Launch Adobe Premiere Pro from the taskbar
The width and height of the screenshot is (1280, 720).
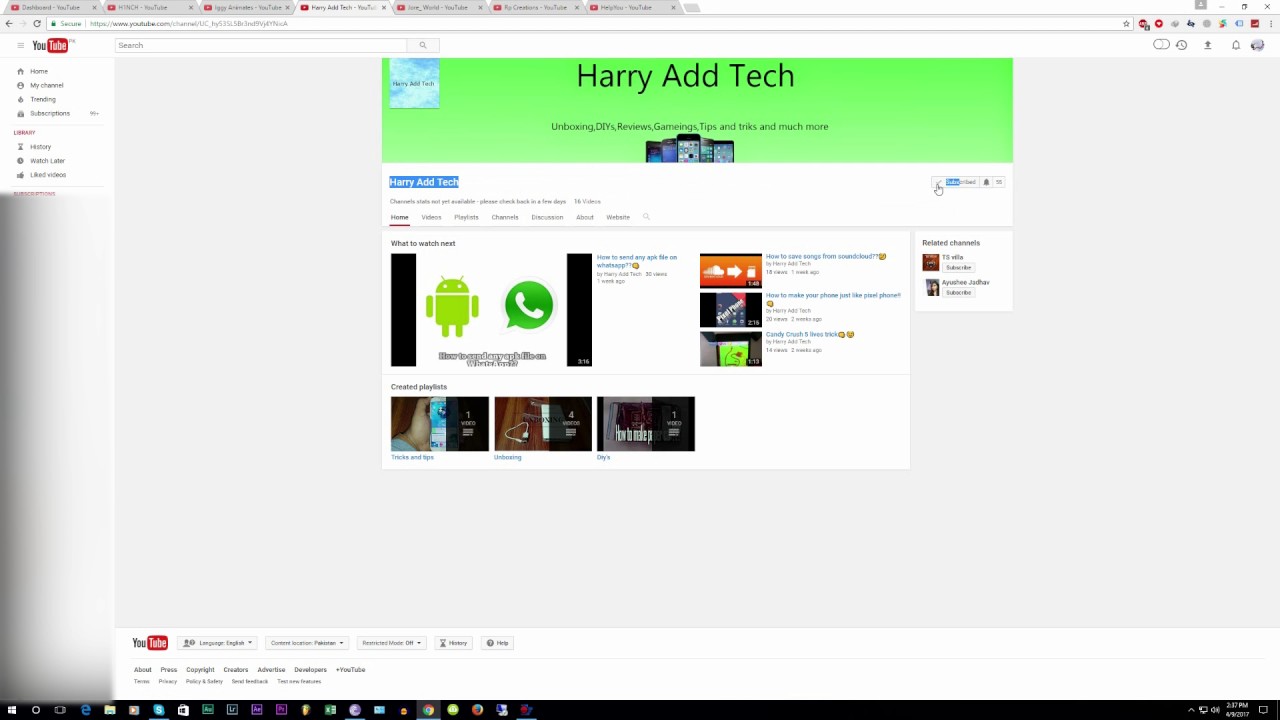[x=281, y=710]
